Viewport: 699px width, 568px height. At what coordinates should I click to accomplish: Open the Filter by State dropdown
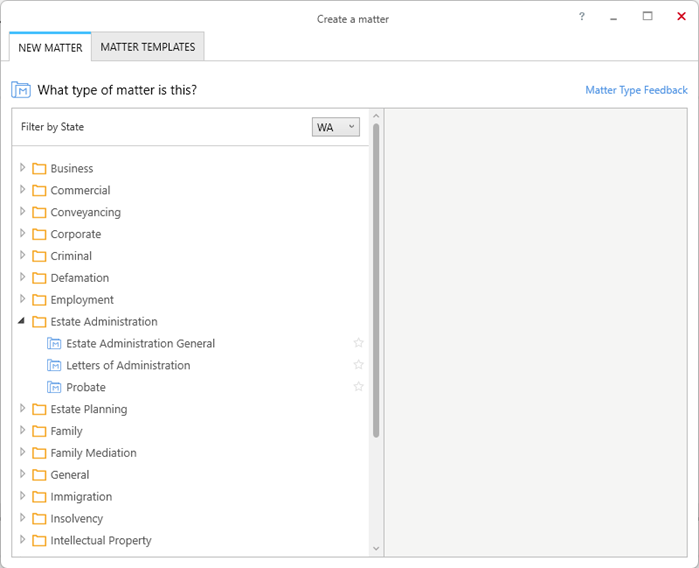pyautogui.click(x=336, y=127)
